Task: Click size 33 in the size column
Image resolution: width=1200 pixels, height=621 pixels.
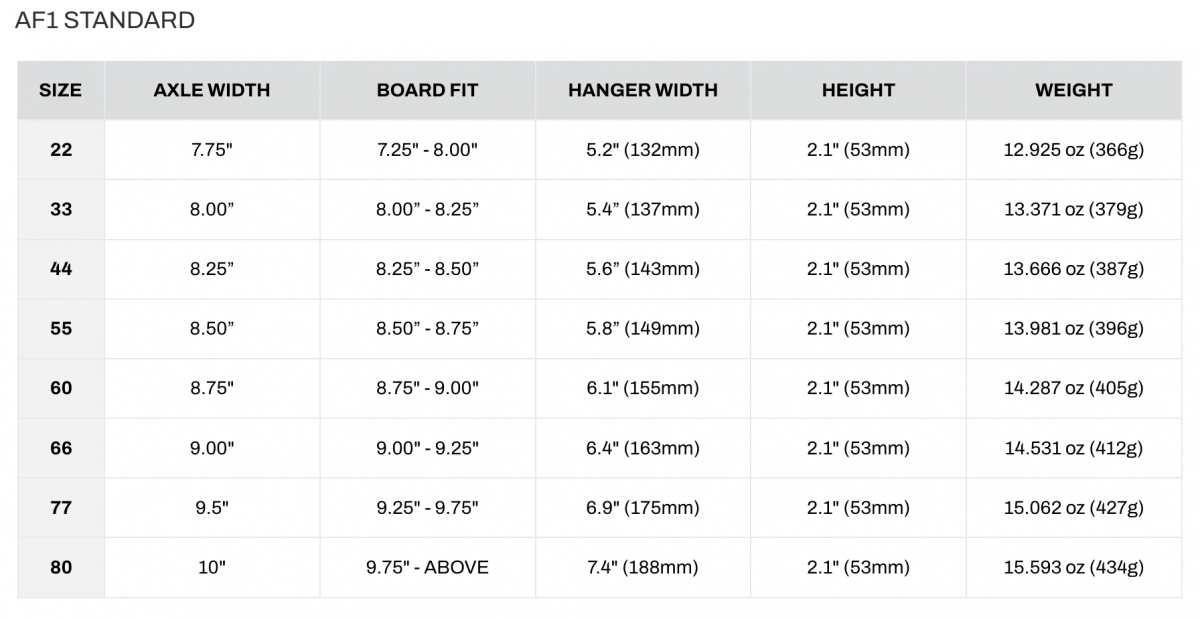Action: pyautogui.click(x=61, y=210)
